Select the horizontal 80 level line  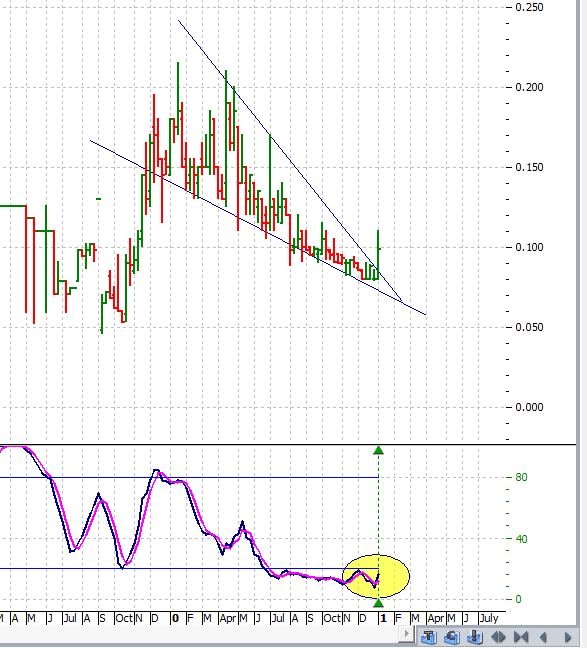(x=189, y=477)
